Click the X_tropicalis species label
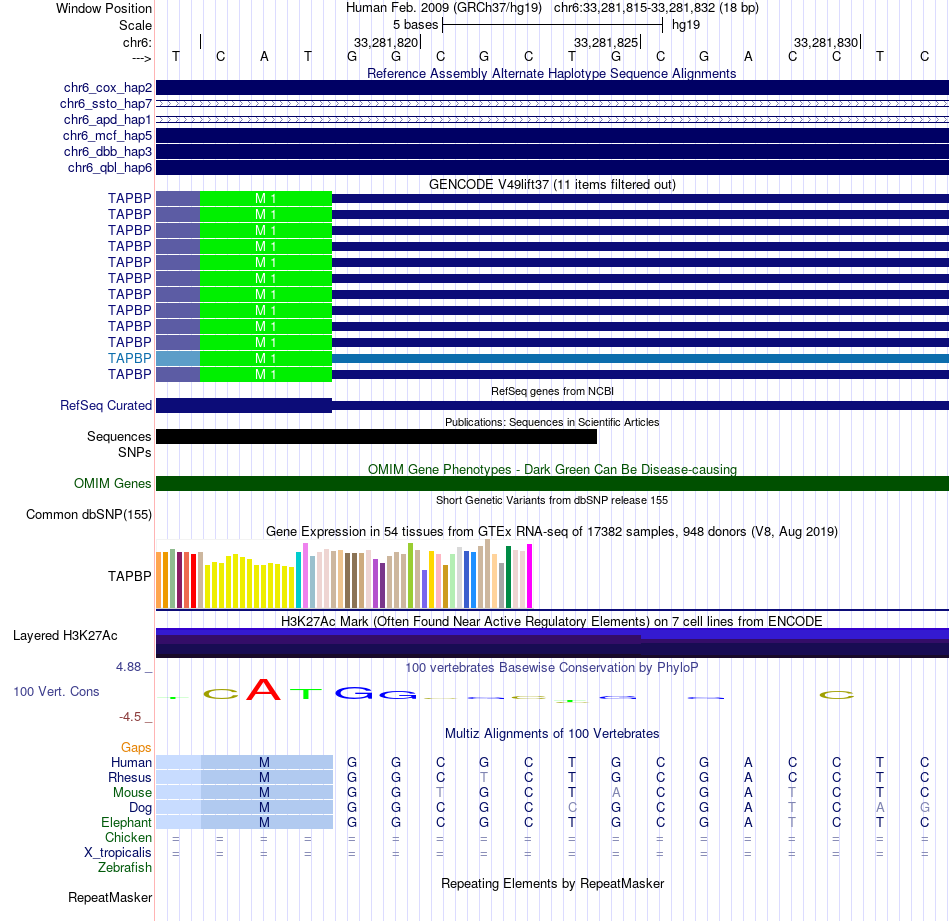 118,853
